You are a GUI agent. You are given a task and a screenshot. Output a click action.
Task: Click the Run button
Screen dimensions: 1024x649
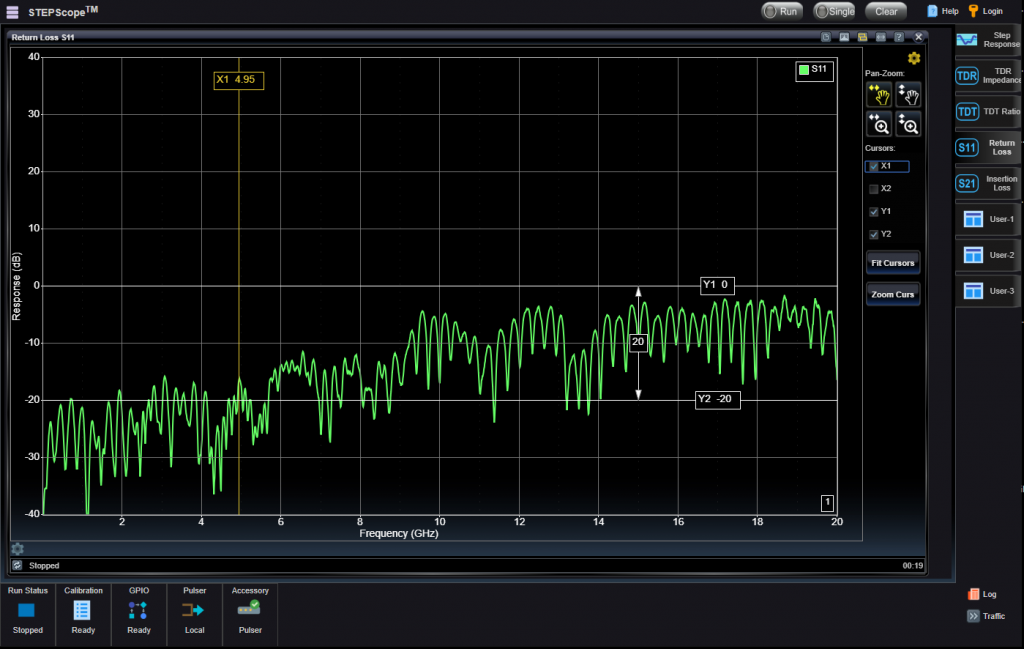tap(782, 11)
